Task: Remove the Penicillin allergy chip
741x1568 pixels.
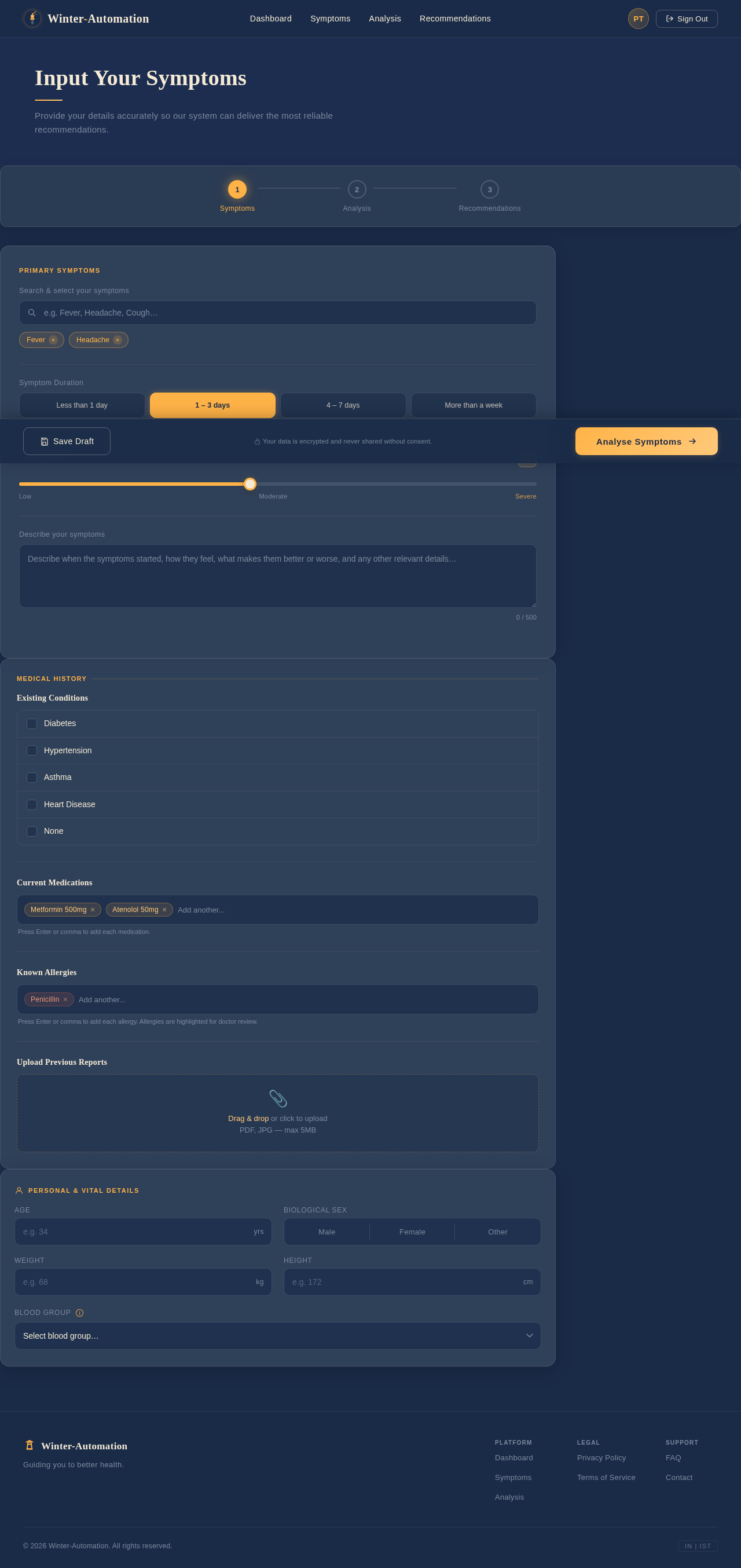Action: [x=65, y=999]
